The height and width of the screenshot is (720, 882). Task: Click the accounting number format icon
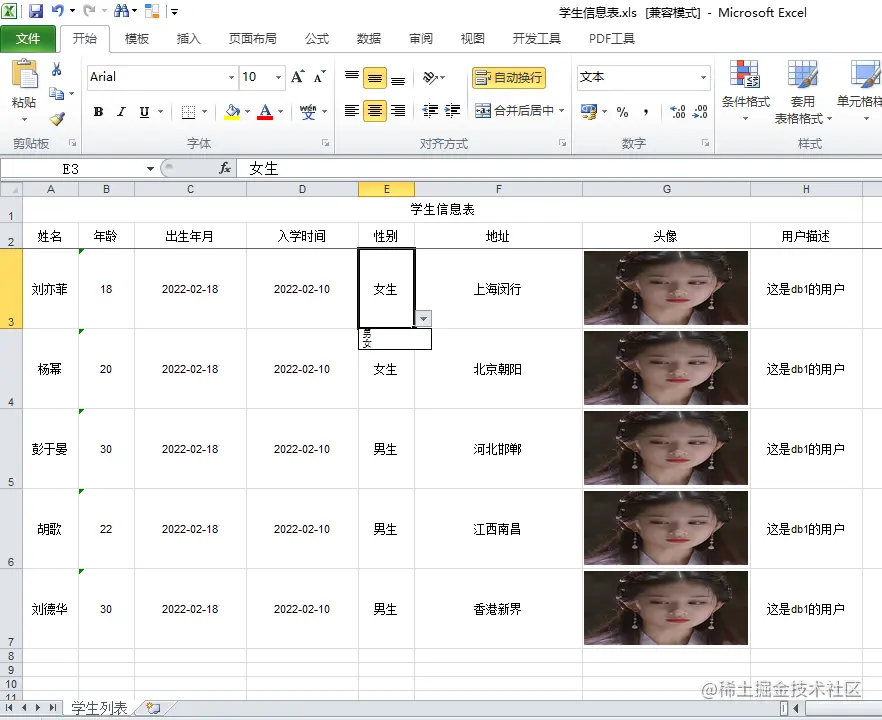589,111
